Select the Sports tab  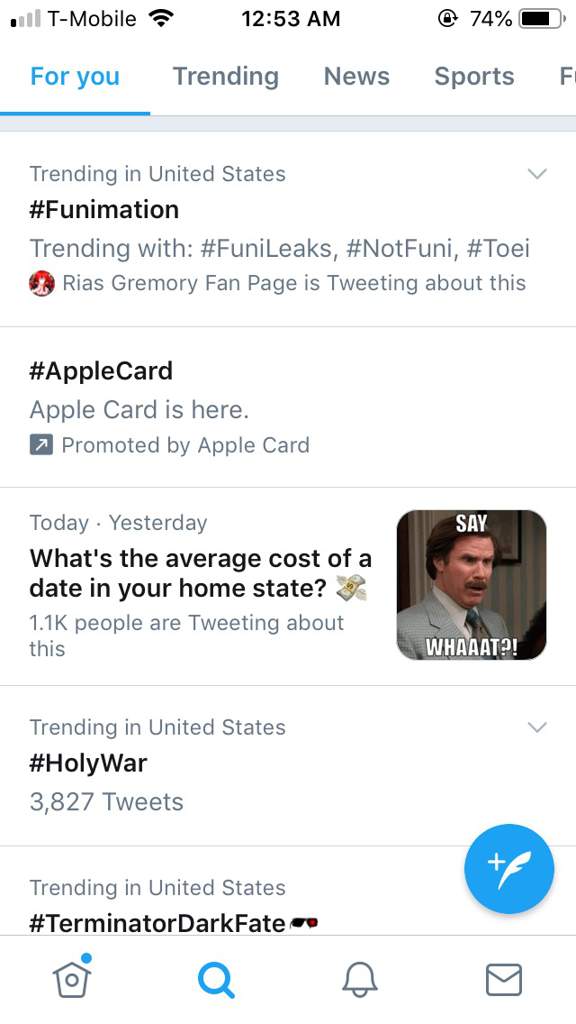474,76
